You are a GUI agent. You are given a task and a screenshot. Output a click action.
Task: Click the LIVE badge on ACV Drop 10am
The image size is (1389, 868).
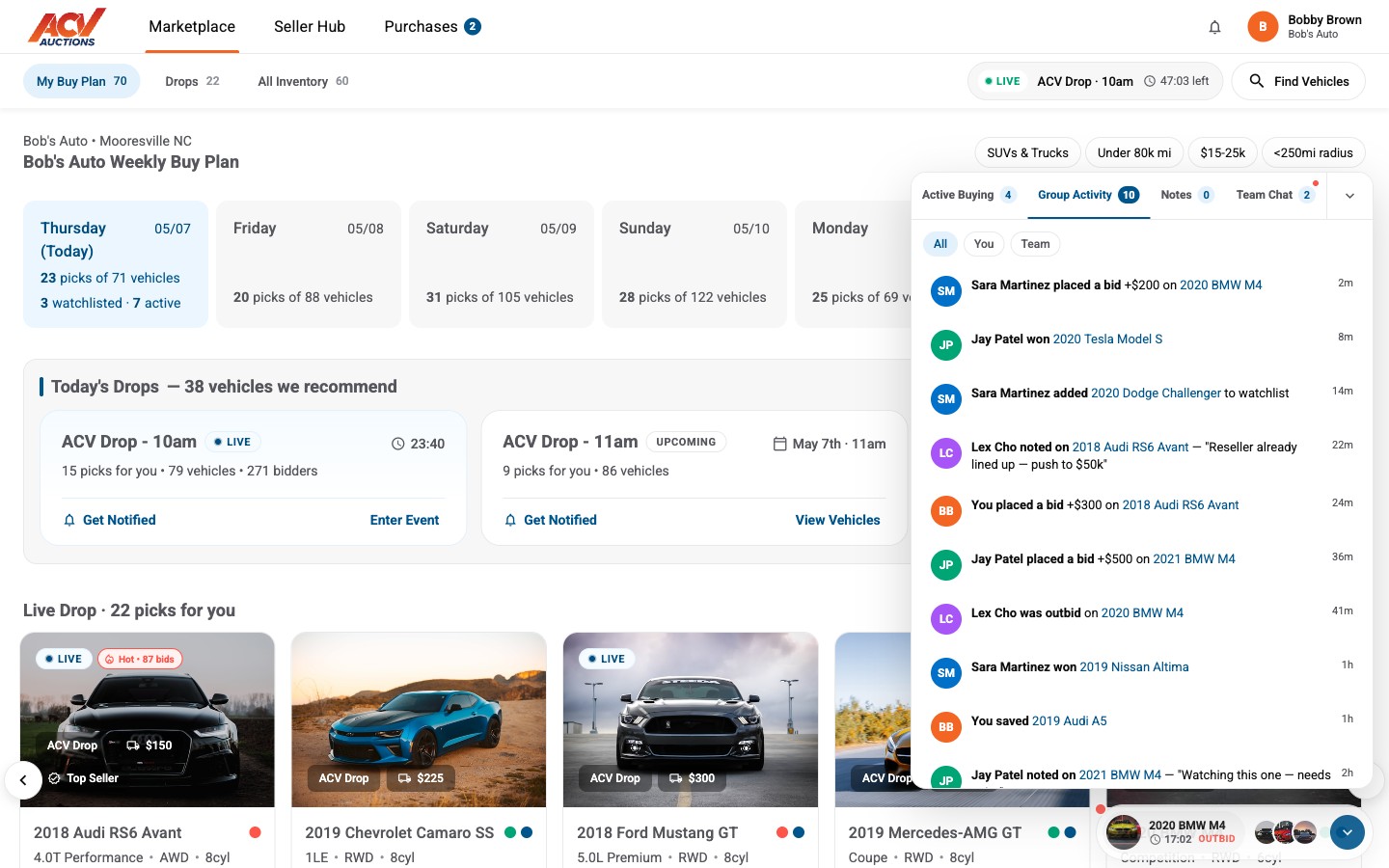point(232,442)
